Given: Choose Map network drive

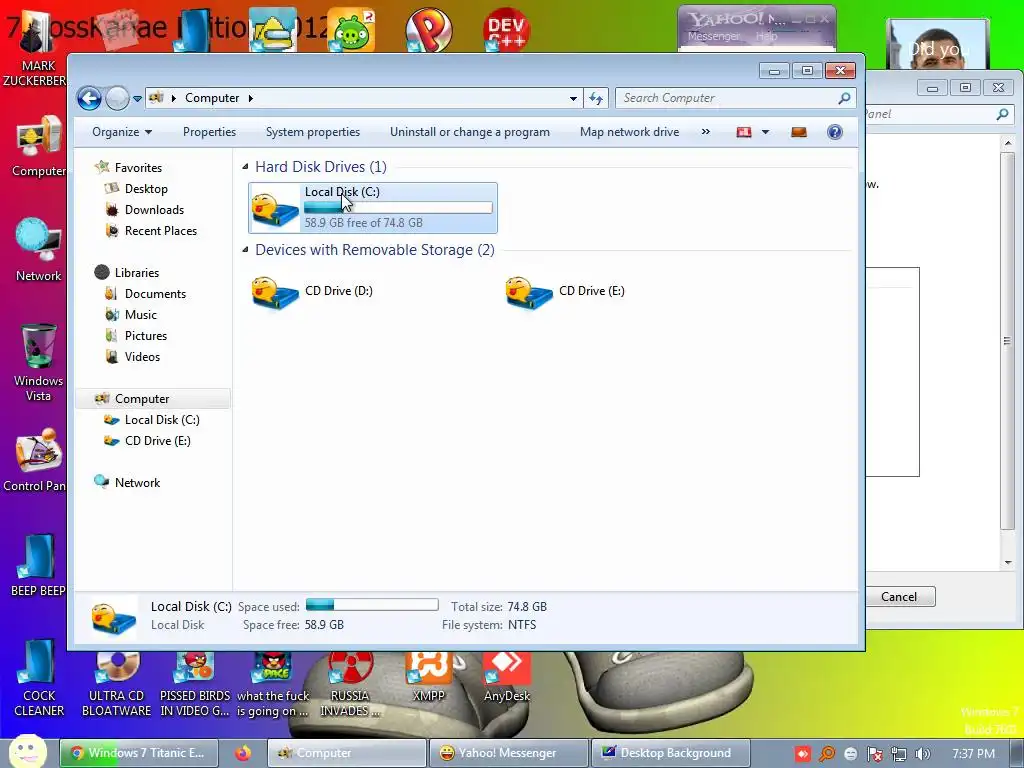Looking at the screenshot, I should [x=630, y=132].
